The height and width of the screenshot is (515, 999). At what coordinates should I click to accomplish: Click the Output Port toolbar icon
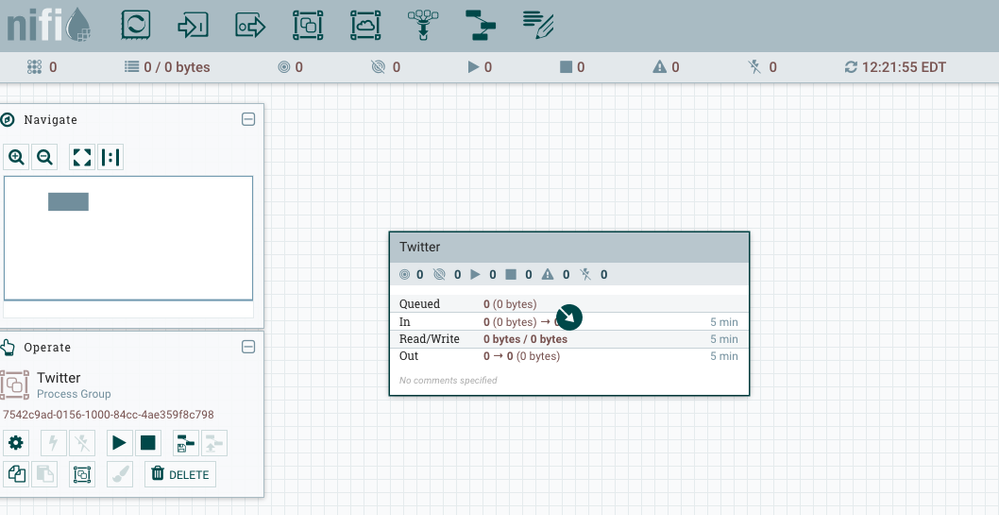[250, 25]
